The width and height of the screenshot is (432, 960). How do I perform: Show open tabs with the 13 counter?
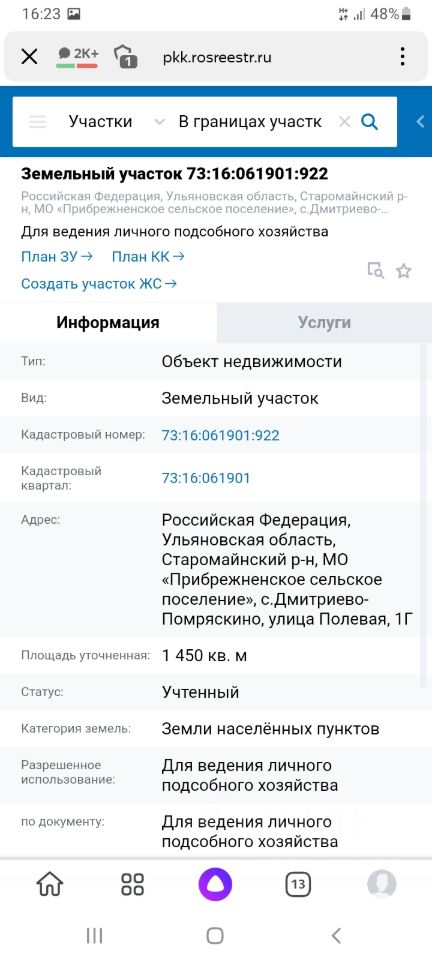(x=298, y=885)
